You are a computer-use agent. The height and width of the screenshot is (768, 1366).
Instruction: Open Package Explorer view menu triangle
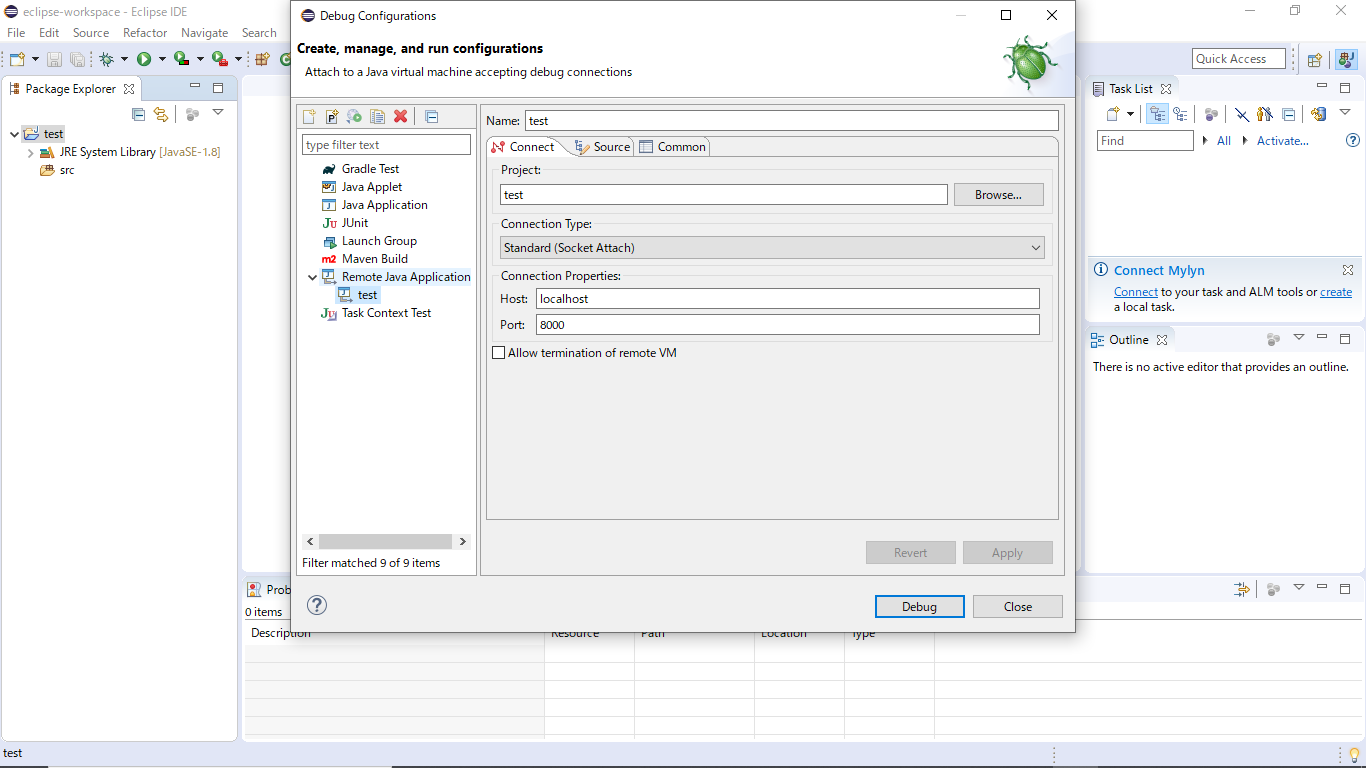(218, 113)
